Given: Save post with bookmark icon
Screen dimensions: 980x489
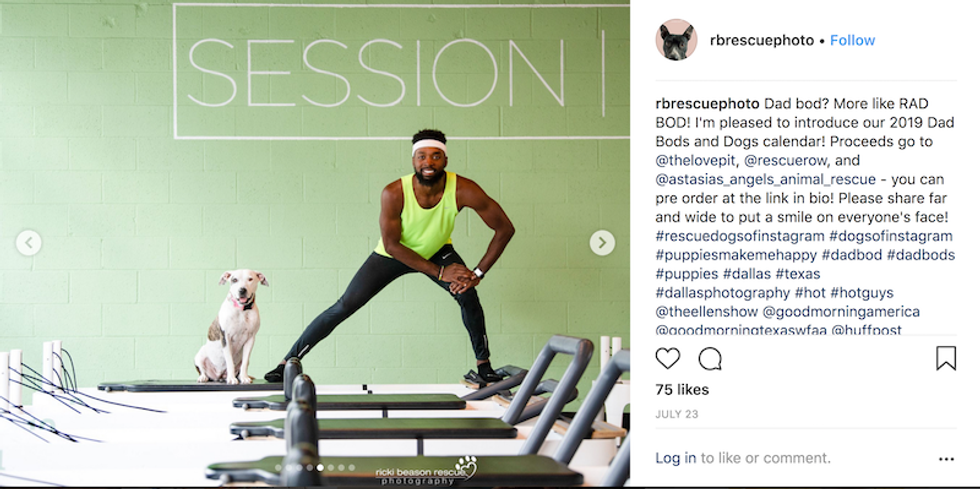Looking at the screenshot, I should [x=946, y=358].
